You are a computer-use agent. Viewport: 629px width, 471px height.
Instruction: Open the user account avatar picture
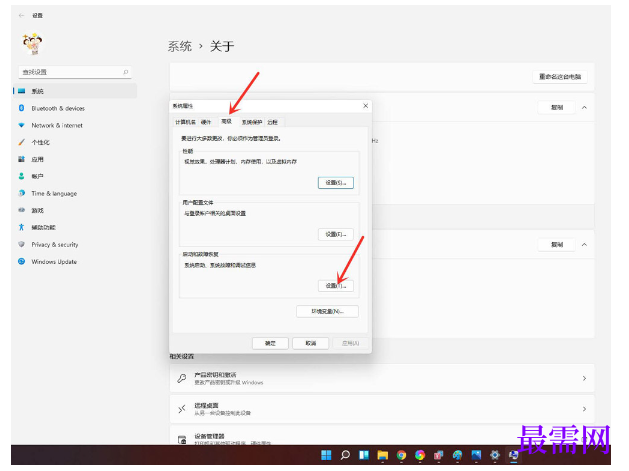click(32, 44)
